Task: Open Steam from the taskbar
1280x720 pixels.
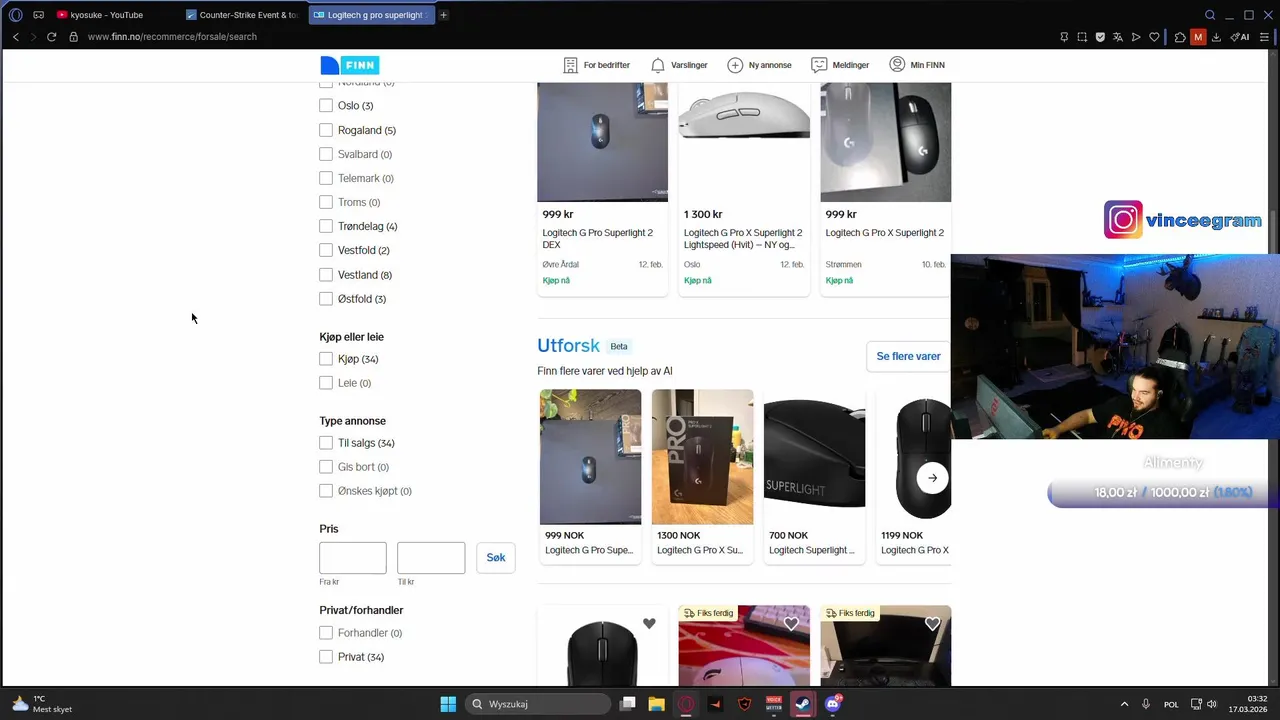Action: pyautogui.click(x=802, y=704)
